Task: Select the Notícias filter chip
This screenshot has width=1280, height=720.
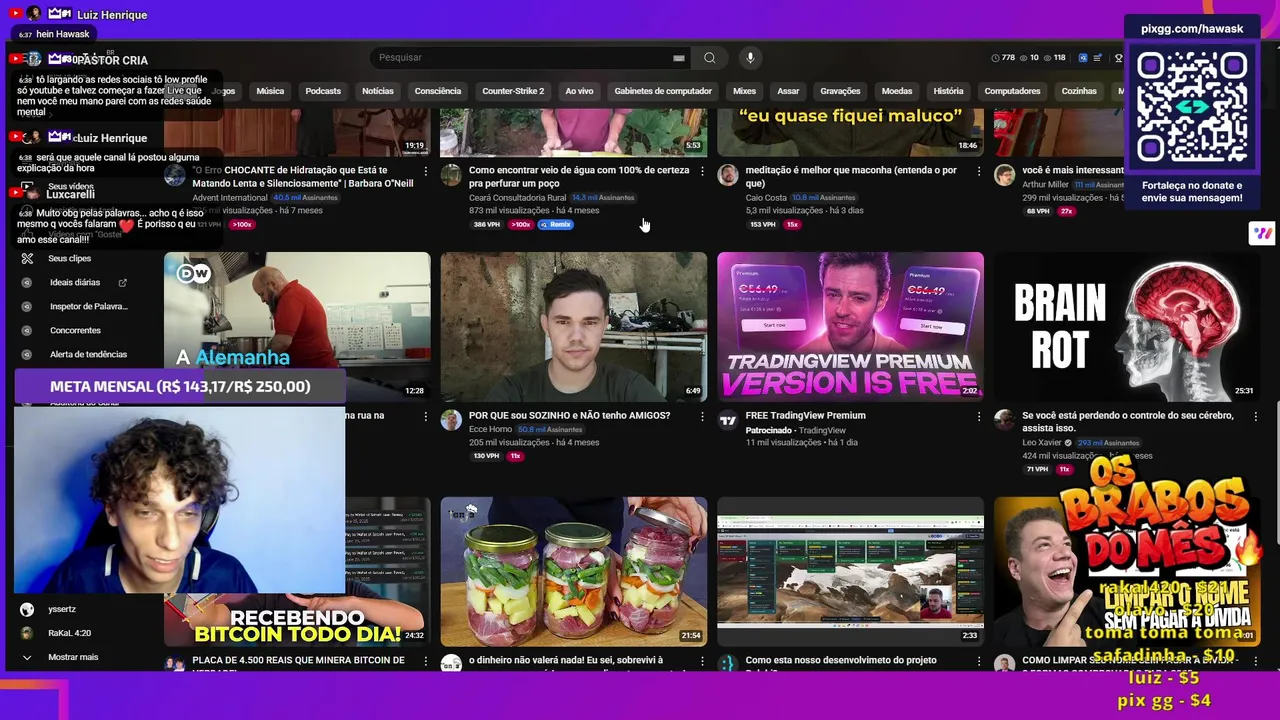Action: [378, 91]
